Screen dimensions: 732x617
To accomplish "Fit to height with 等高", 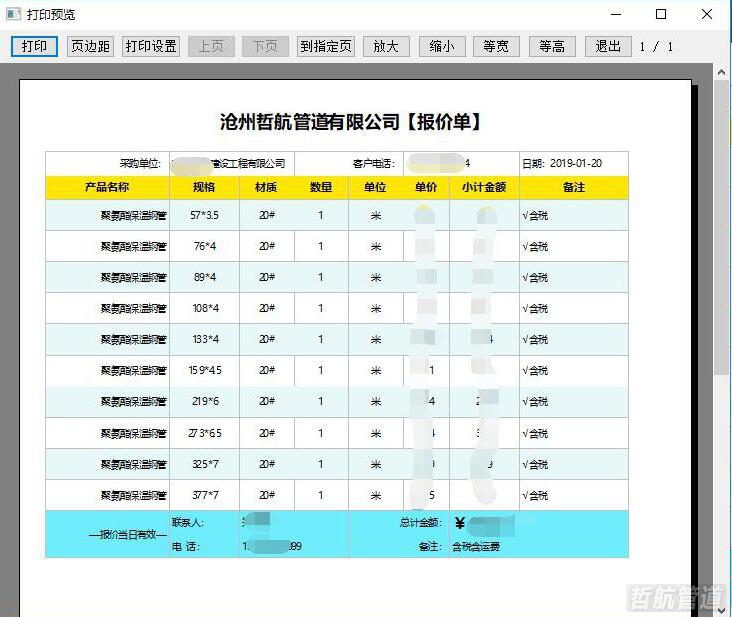I will 552,46.
